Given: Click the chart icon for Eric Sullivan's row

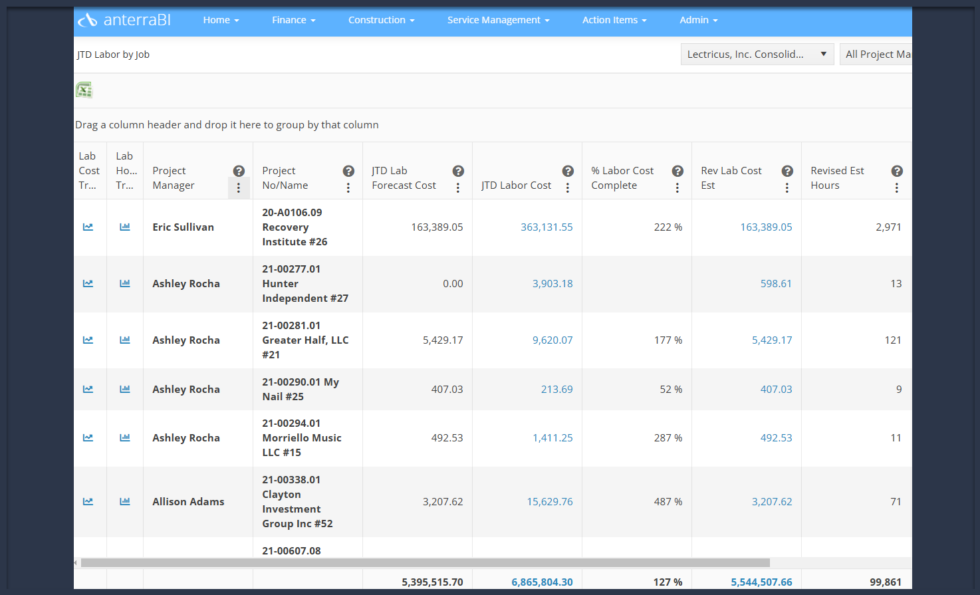Looking at the screenshot, I should (x=88, y=227).
